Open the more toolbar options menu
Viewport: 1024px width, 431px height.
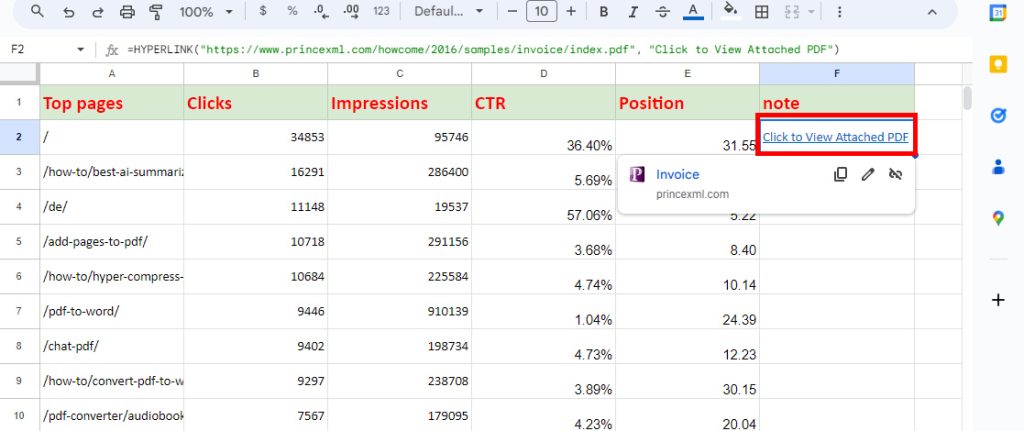tap(839, 12)
